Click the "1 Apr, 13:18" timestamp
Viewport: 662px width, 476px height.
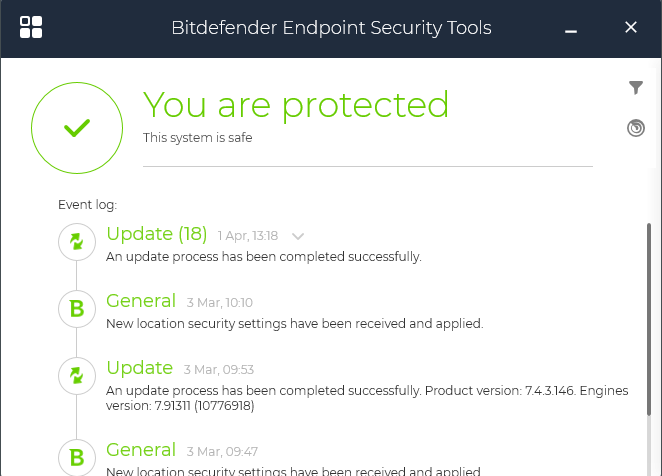pyautogui.click(x=247, y=236)
